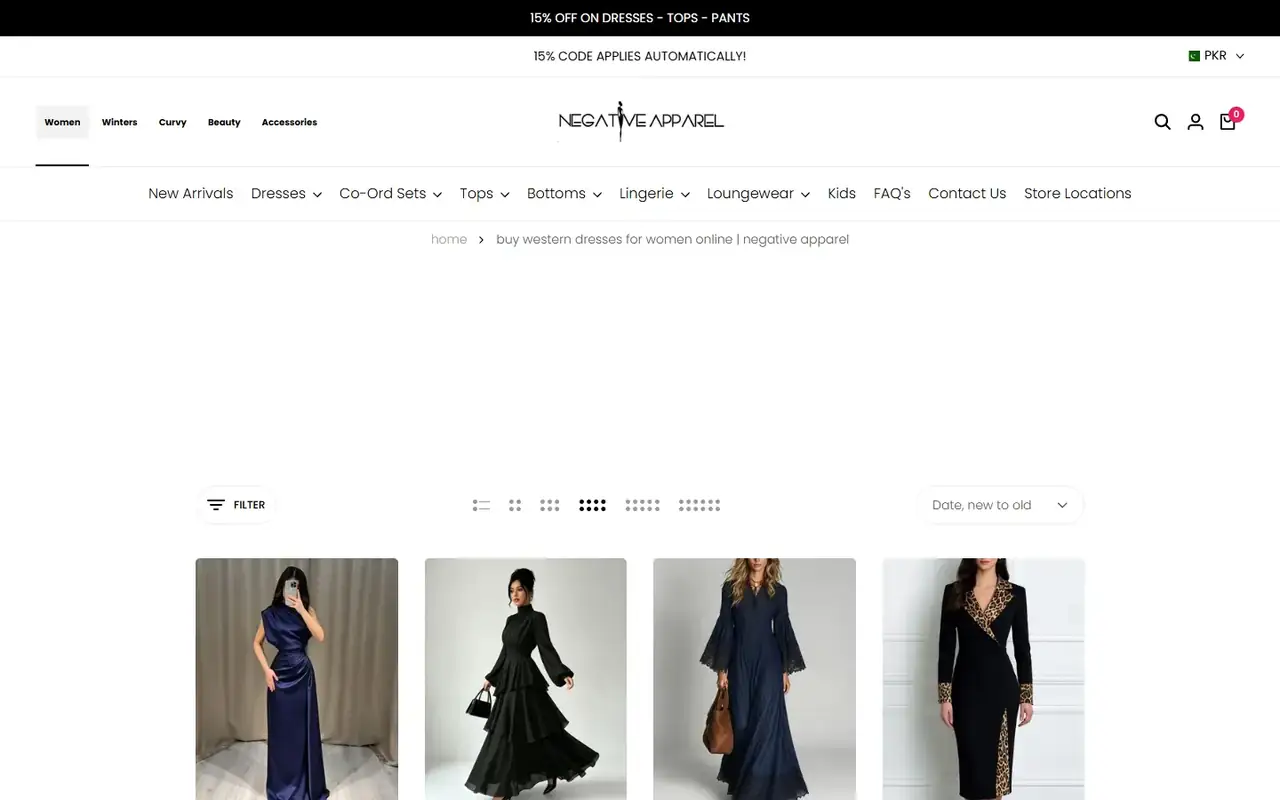Switch to list view layout icon
The width and height of the screenshot is (1280, 800).
point(481,505)
